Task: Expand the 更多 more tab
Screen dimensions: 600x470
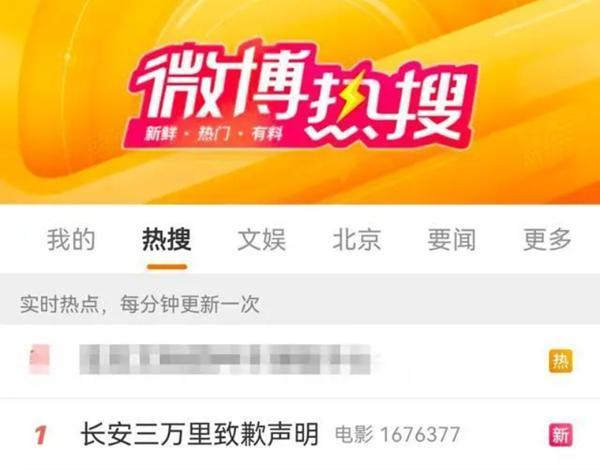Action: [547, 240]
